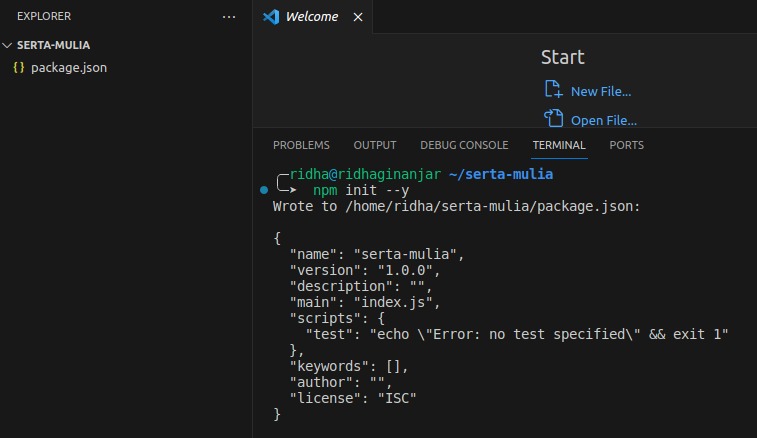The width and height of the screenshot is (757, 438).
Task: Choose the New File... link
Action: click(601, 92)
